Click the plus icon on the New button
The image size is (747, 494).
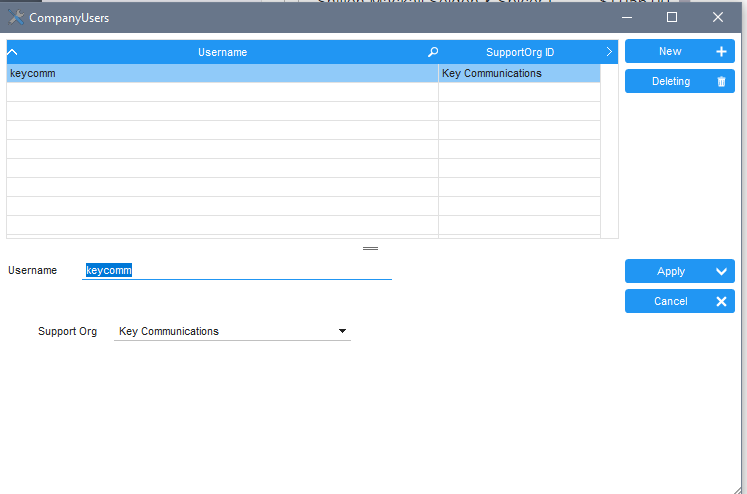pyautogui.click(x=721, y=52)
